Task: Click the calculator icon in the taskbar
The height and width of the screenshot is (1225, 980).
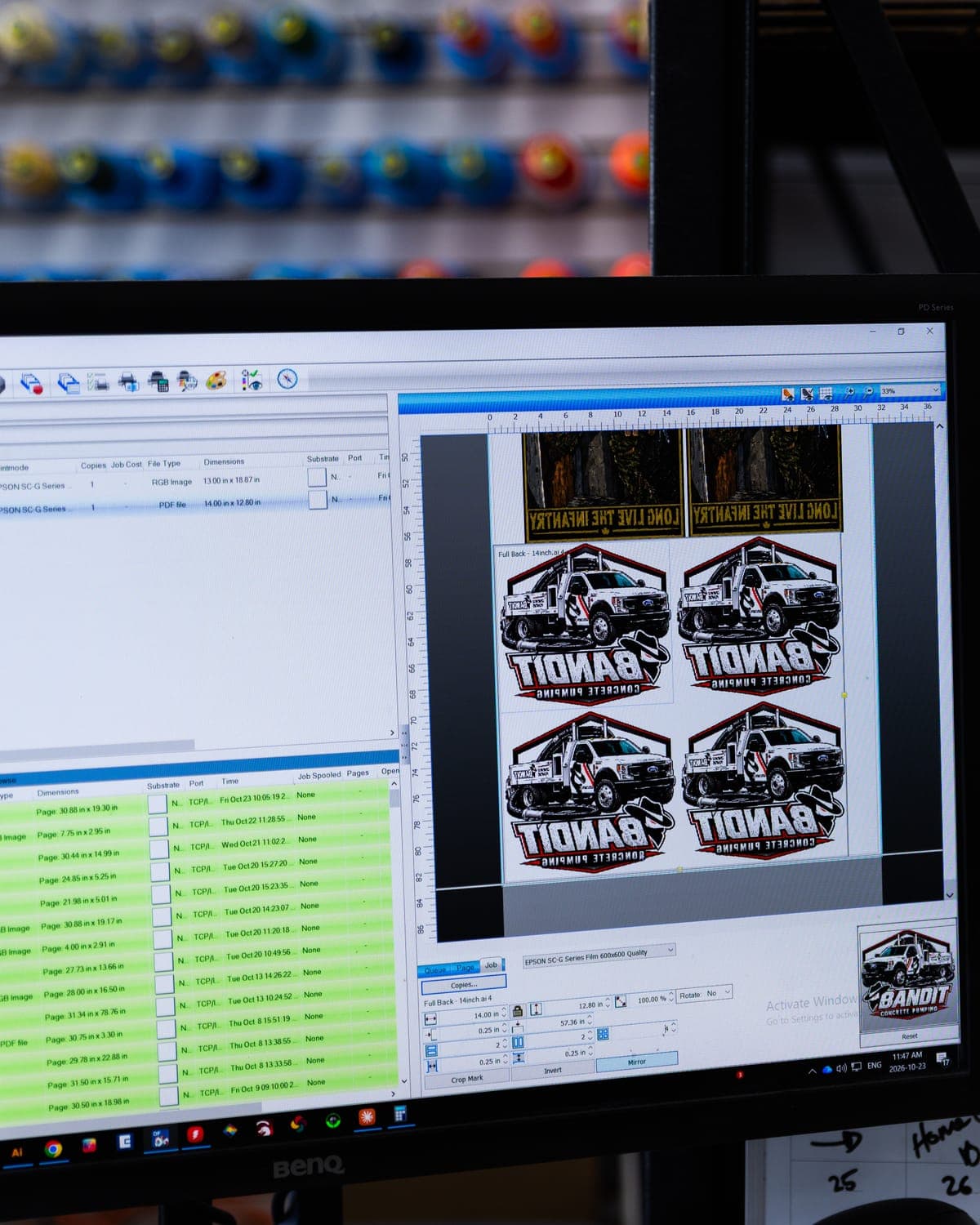Action: 399,1114
